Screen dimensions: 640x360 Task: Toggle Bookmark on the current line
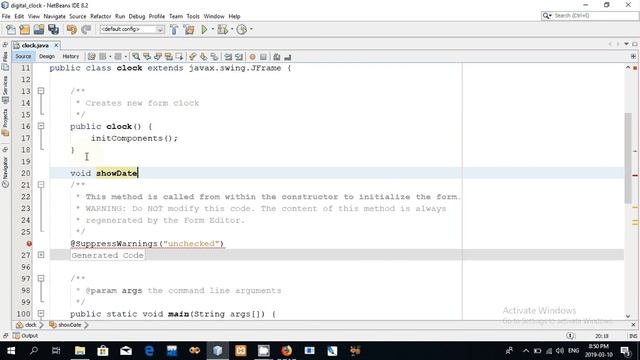(x=214, y=57)
